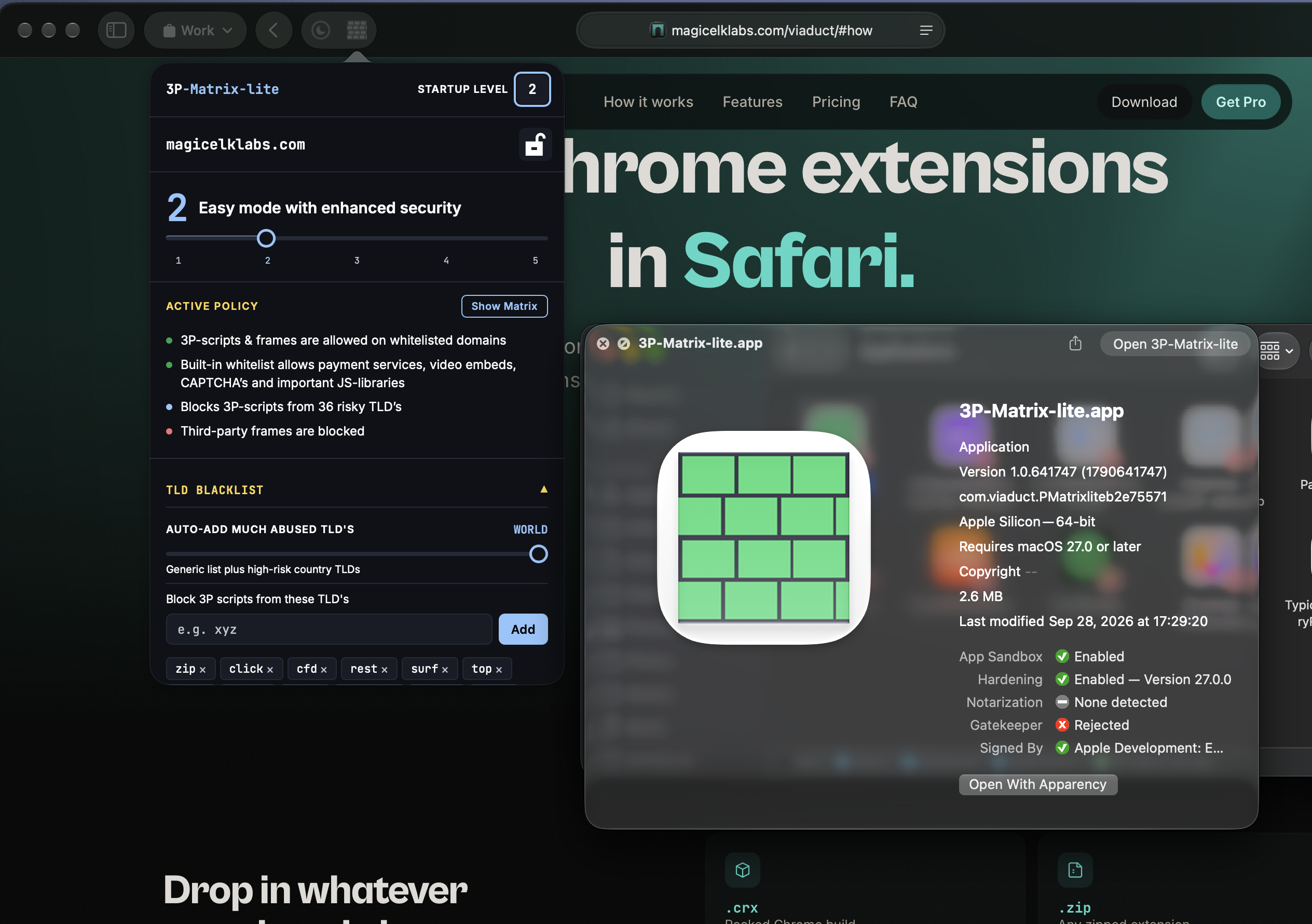The image size is (1312, 924).
Task: Open the Pricing nav item
Action: coord(836,102)
